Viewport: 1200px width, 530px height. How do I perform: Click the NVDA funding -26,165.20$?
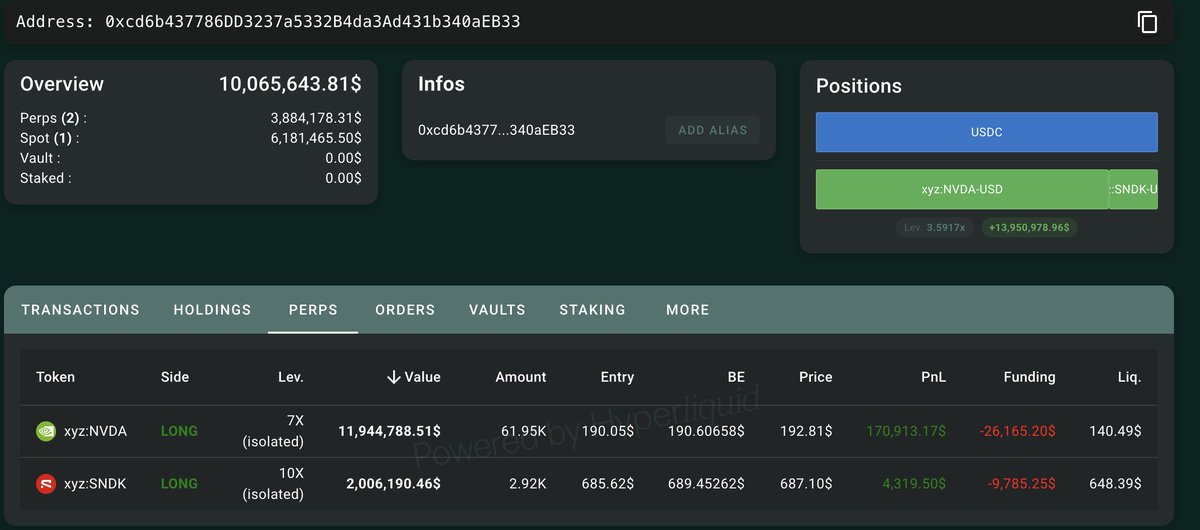pos(1019,432)
